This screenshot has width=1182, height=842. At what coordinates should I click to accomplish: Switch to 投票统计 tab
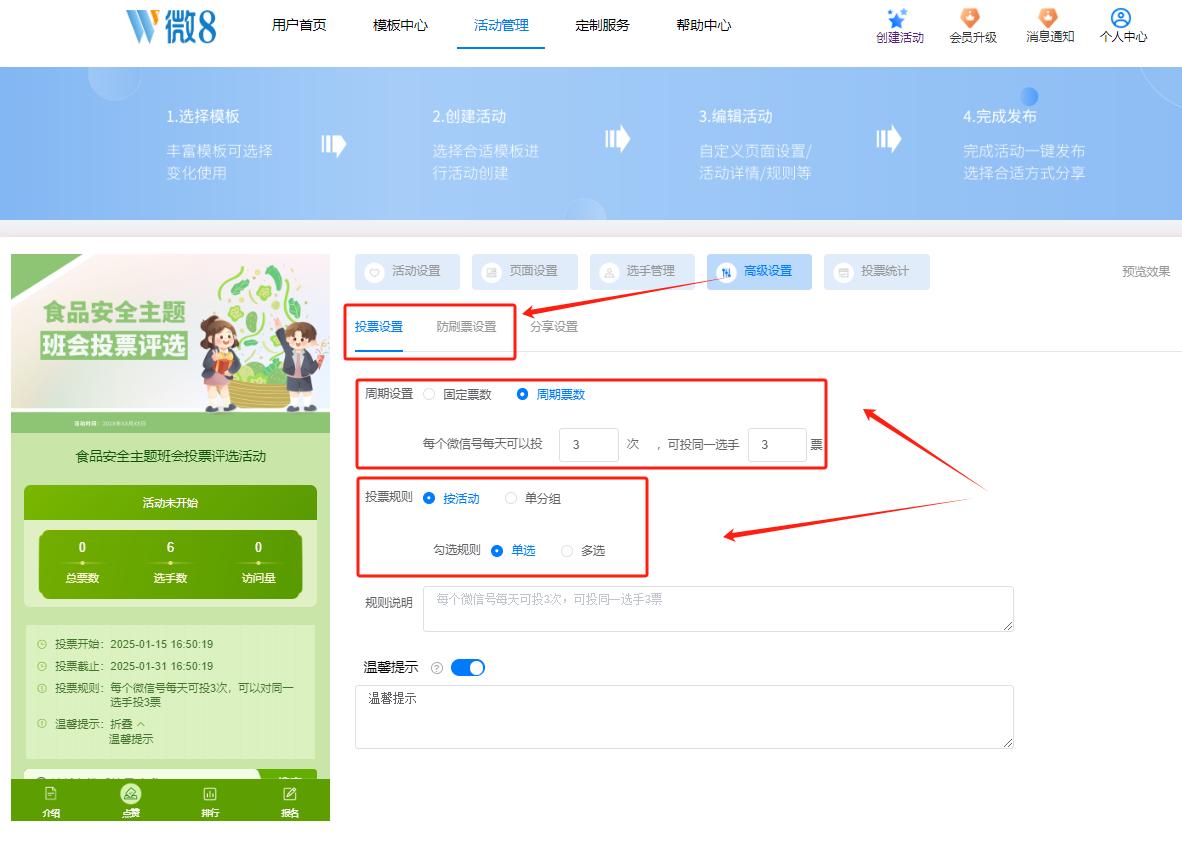click(877, 271)
